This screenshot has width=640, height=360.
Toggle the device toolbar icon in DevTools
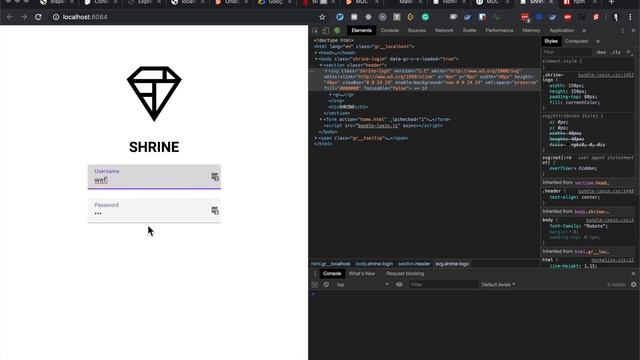pyautogui.click(x=325, y=31)
